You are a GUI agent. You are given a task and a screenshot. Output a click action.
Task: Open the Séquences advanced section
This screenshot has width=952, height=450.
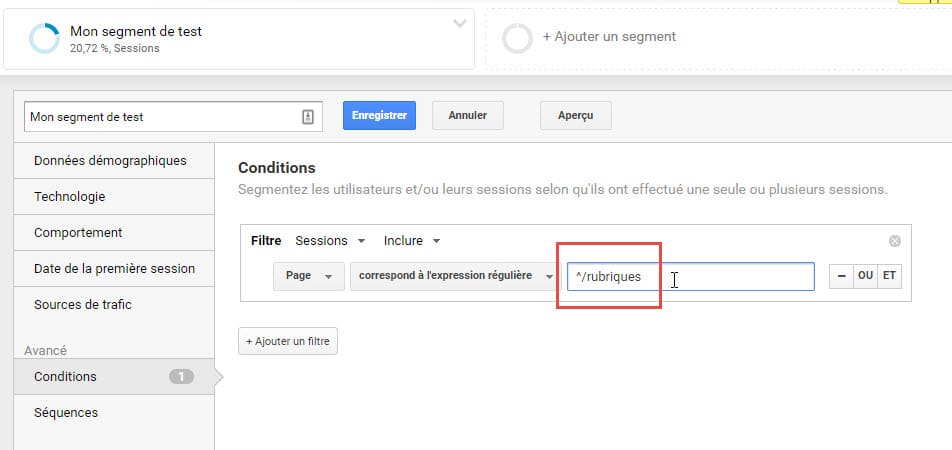(x=114, y=412)
